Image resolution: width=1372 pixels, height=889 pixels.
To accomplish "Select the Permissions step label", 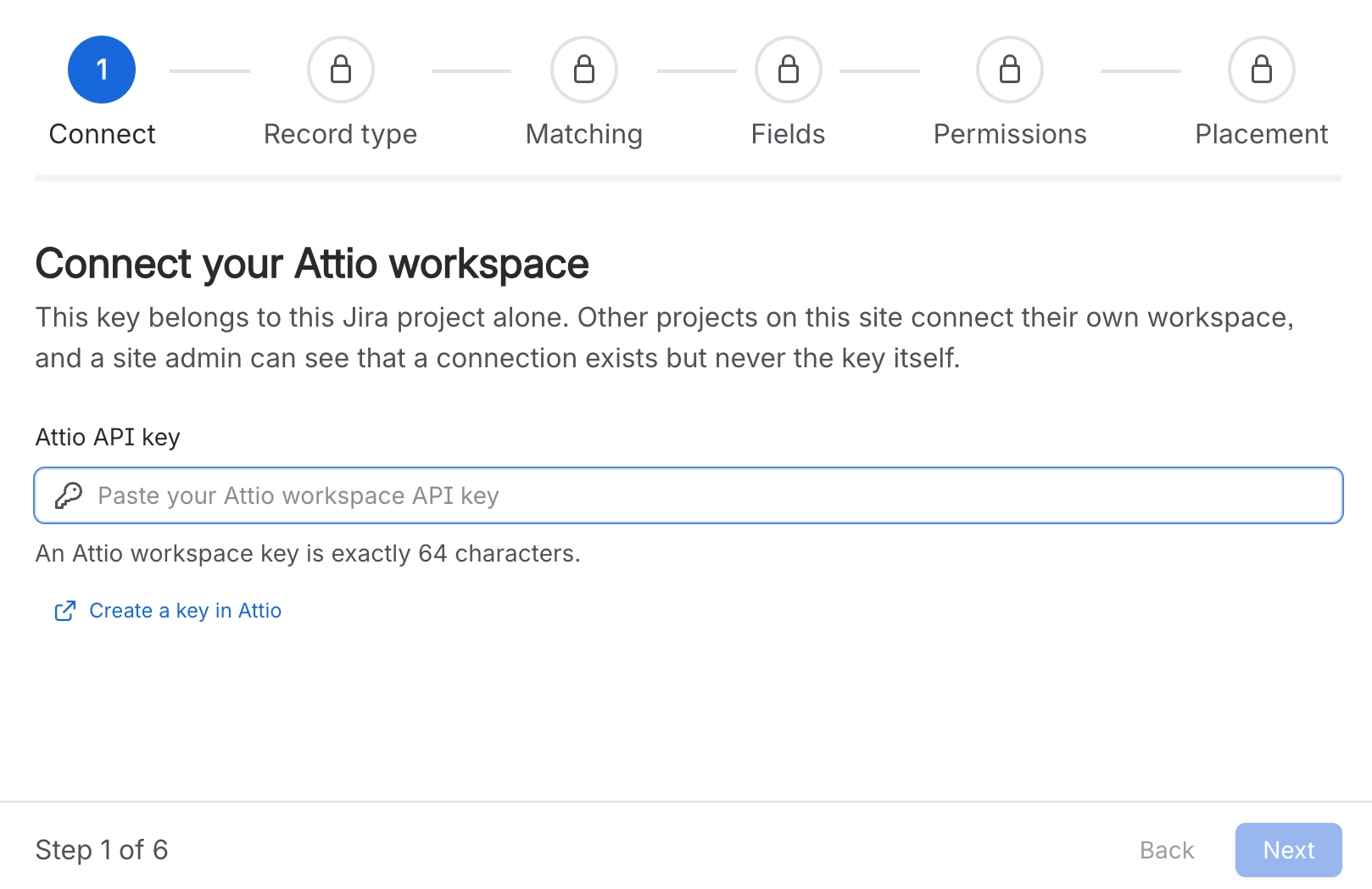I will tap(1010, 134).
